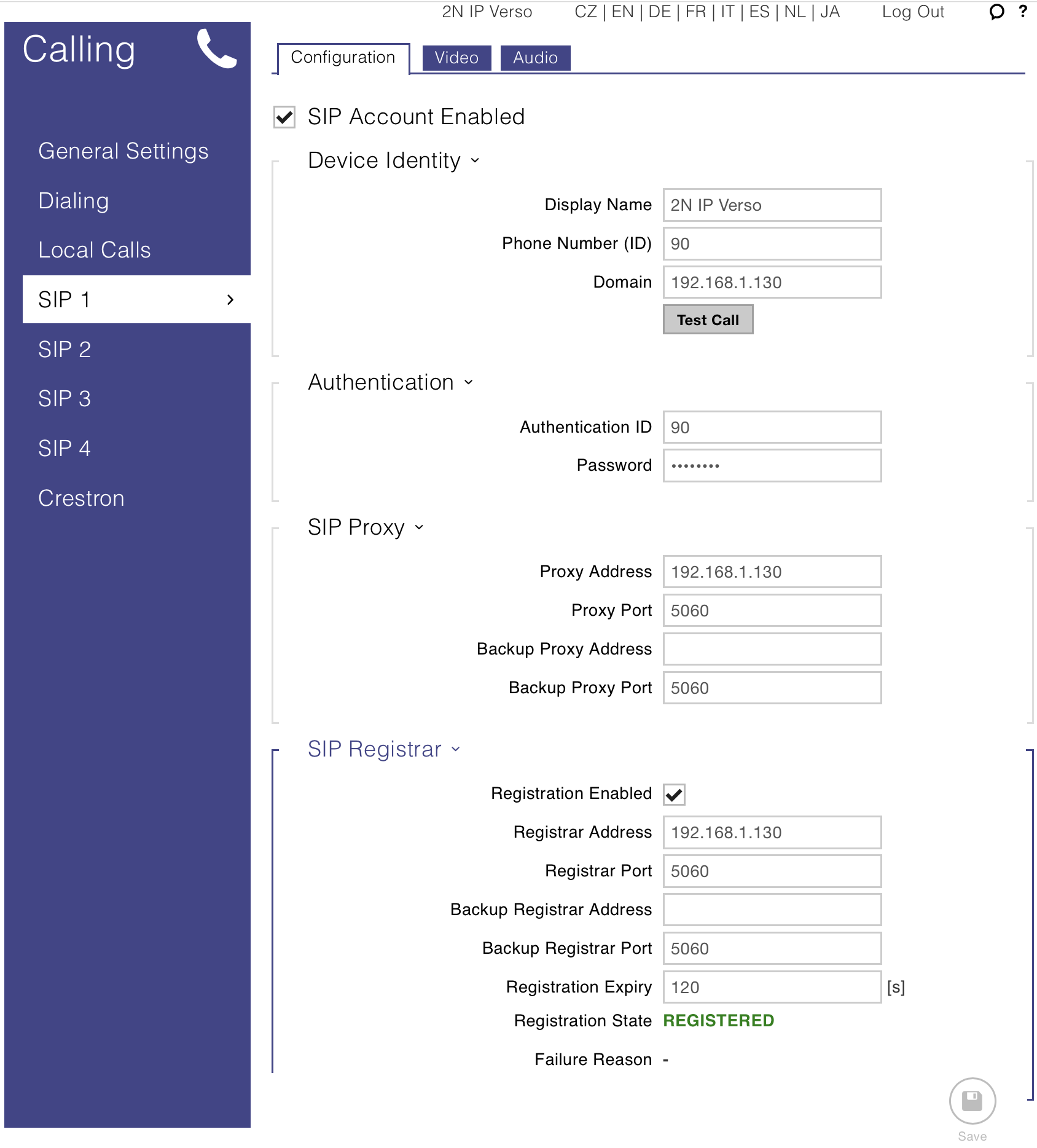This screenshot has height=1148, width=1037.
Task: Collapse the Authentication section
Action: pos(469,382)
